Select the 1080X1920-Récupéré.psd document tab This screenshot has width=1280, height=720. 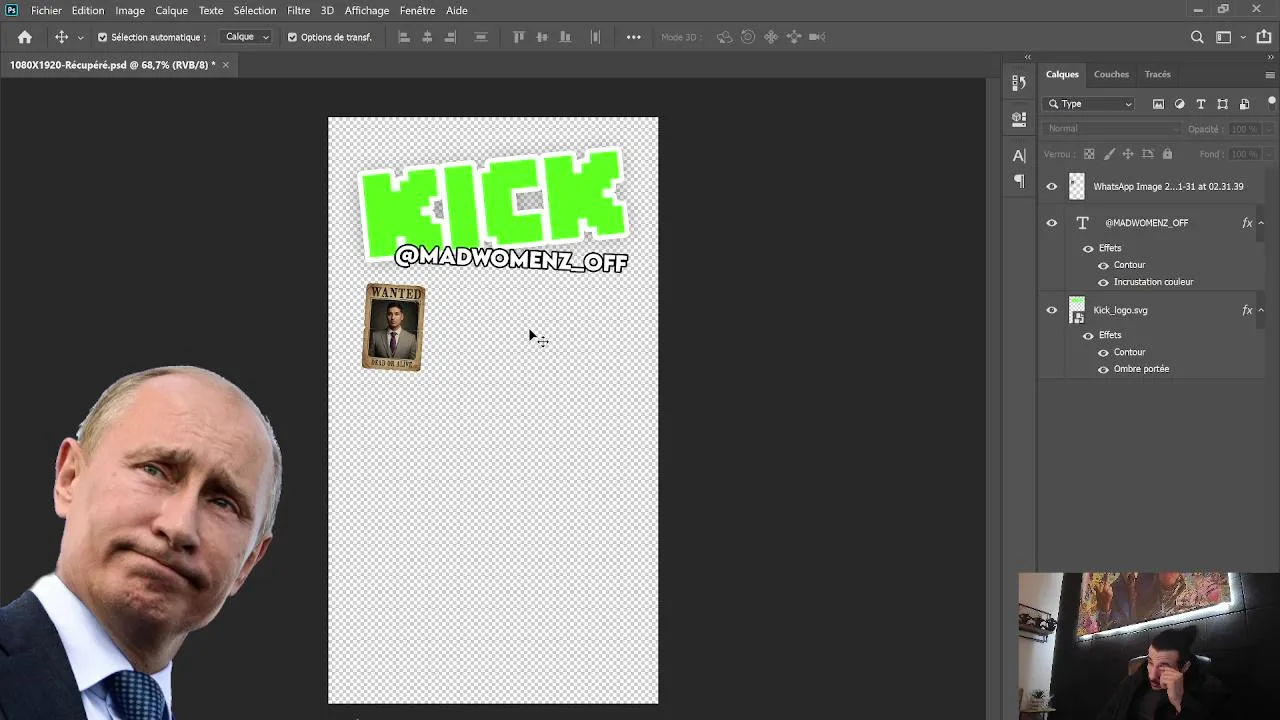coord(112,65)
